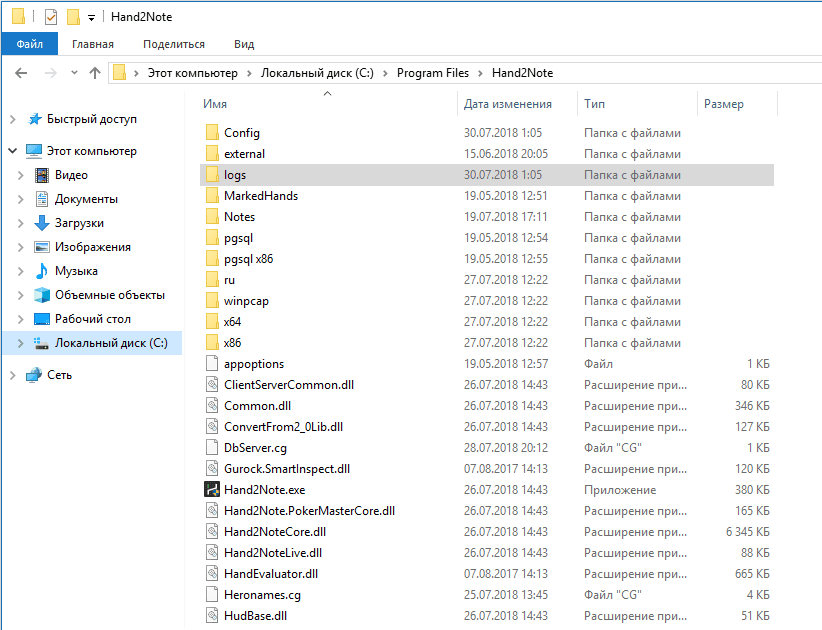Select the ConvertFrom2_0Lib.dll file name
Image resolution: width=822 pixels, height=630 pixels.
pos(284,427)
